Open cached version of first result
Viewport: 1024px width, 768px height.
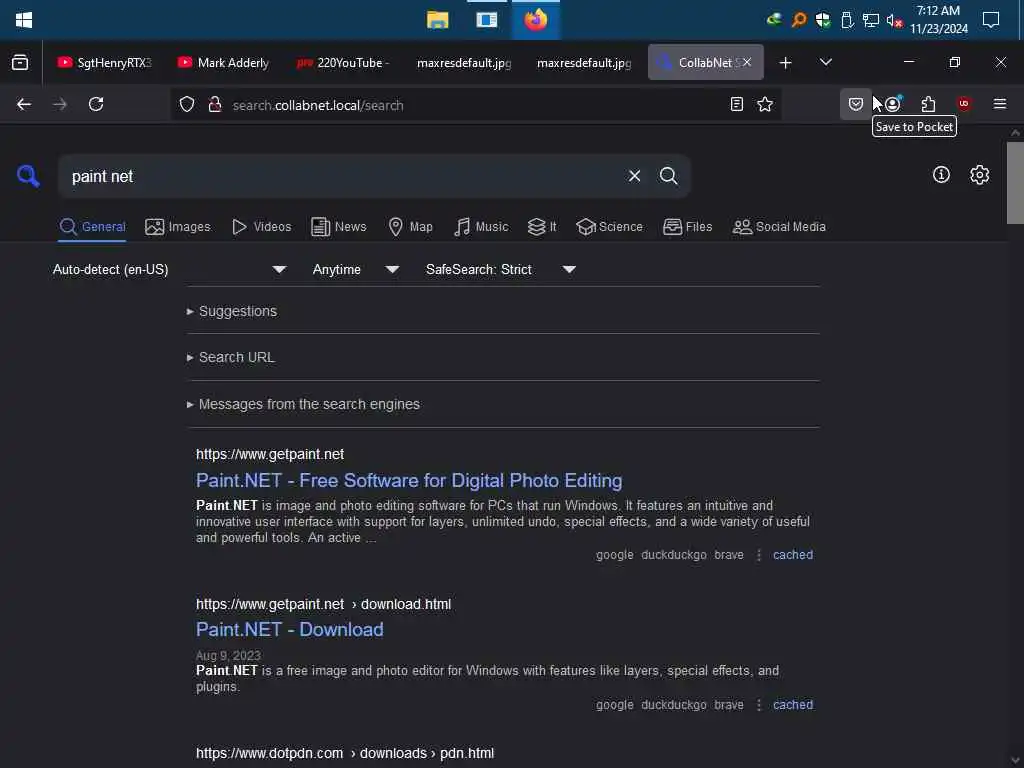point(793,555)
